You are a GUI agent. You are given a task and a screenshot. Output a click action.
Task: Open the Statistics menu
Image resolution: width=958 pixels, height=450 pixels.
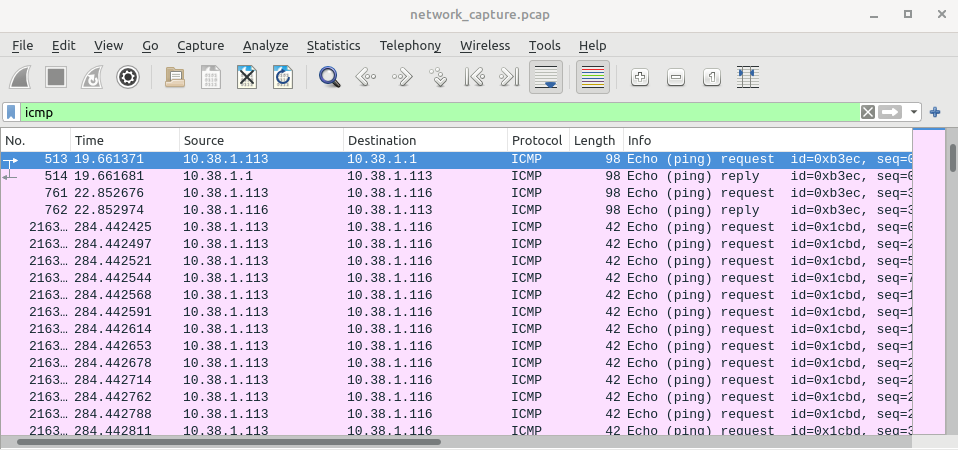(334, 46)
